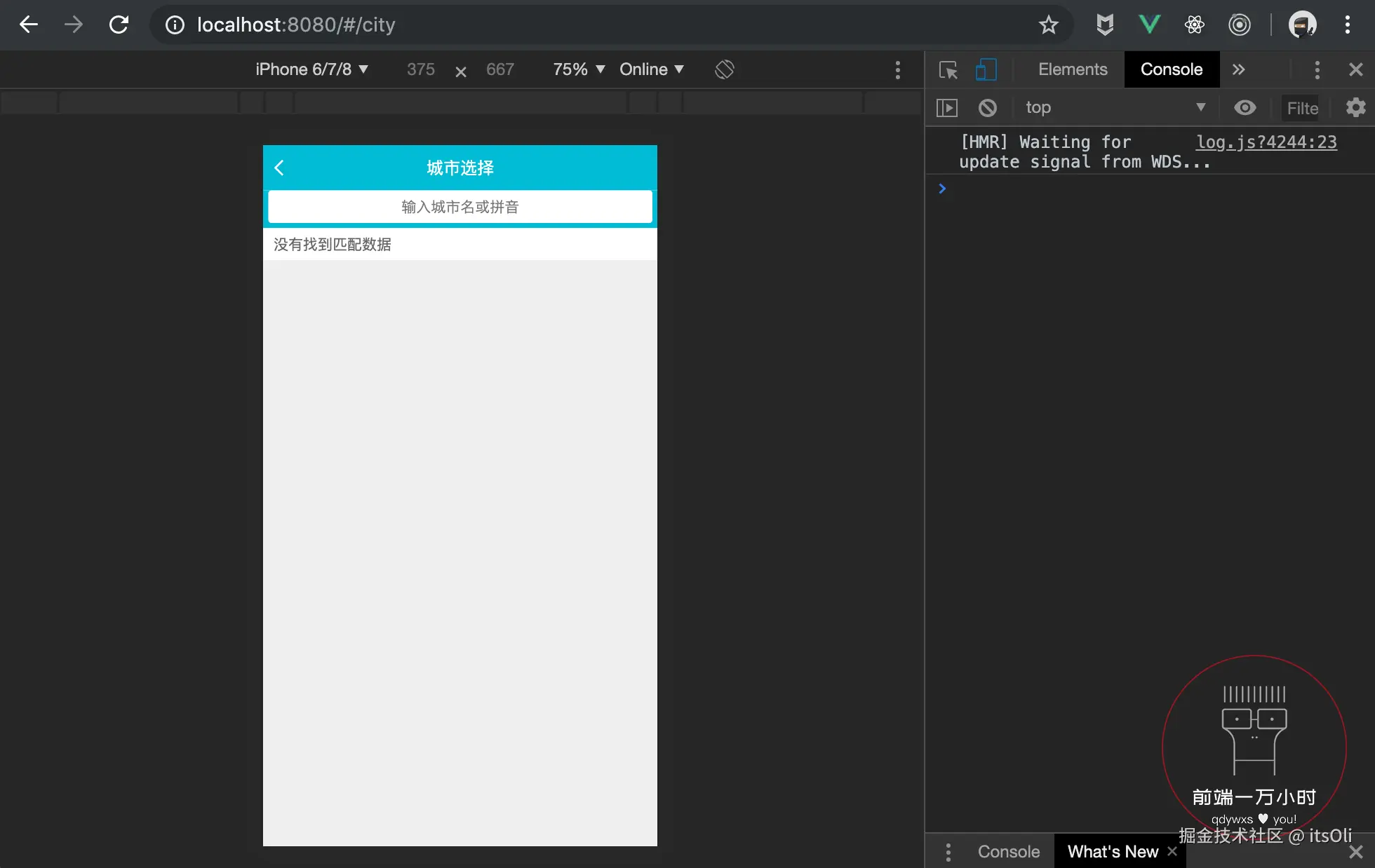
Task: Reload the page in browser toolbar
Action: [119, 25]
